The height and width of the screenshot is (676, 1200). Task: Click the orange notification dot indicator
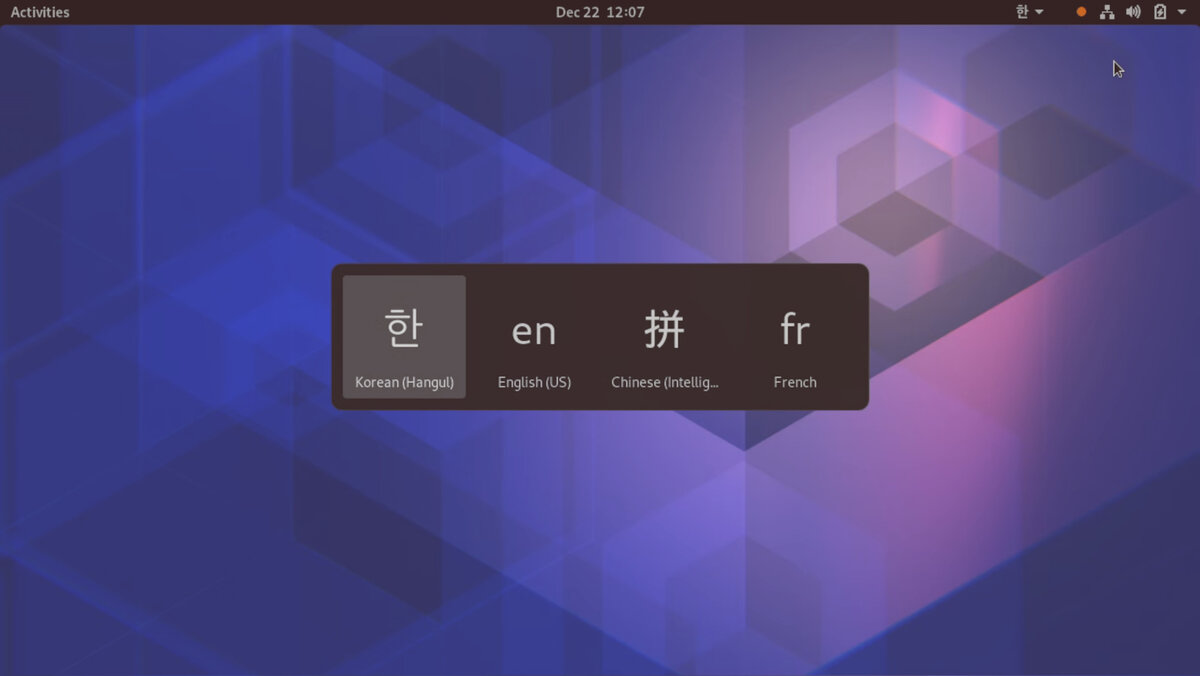[x=1081, y=12]
